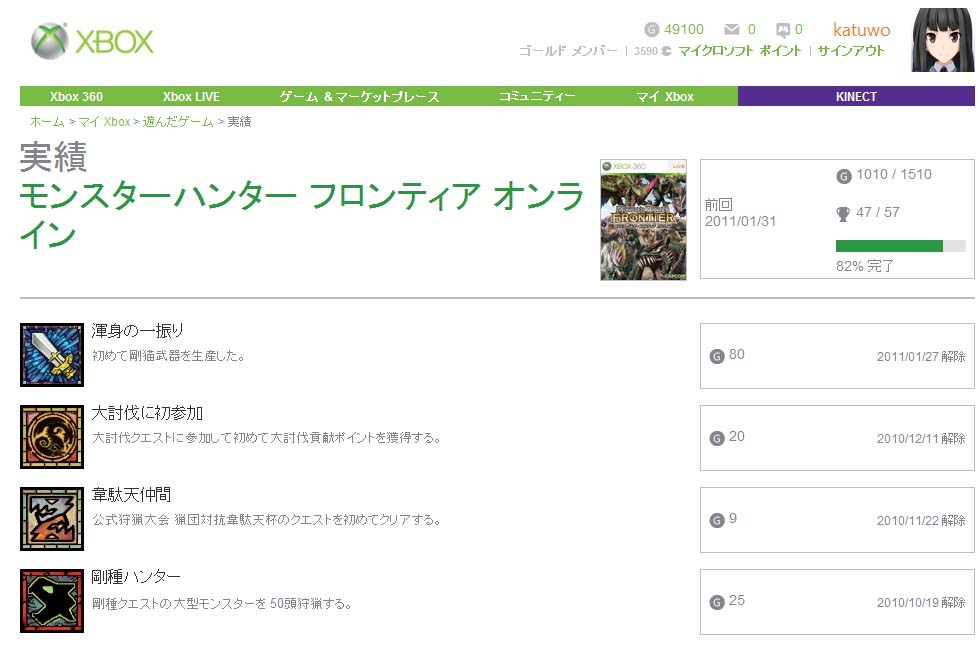980x647 pixels.
Task: Click the 2010/11/22 解除 unlock date
Action: 921,520
